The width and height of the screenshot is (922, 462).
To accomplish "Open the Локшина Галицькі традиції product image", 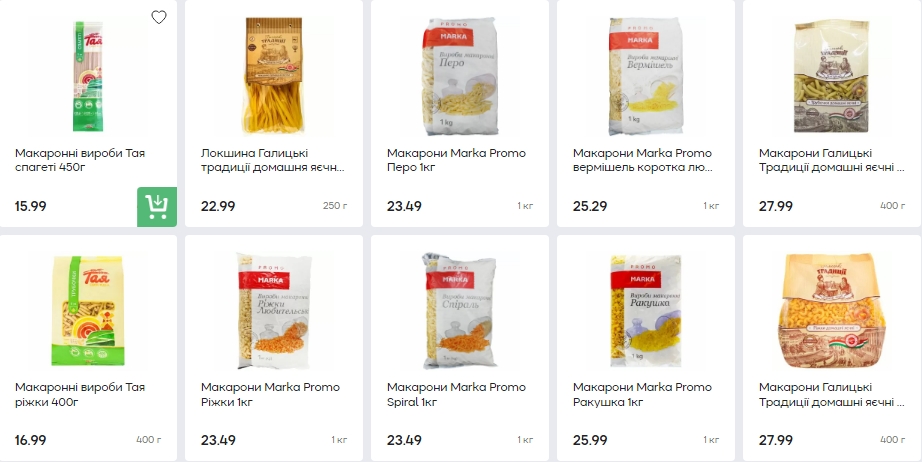I will (273, 76).
